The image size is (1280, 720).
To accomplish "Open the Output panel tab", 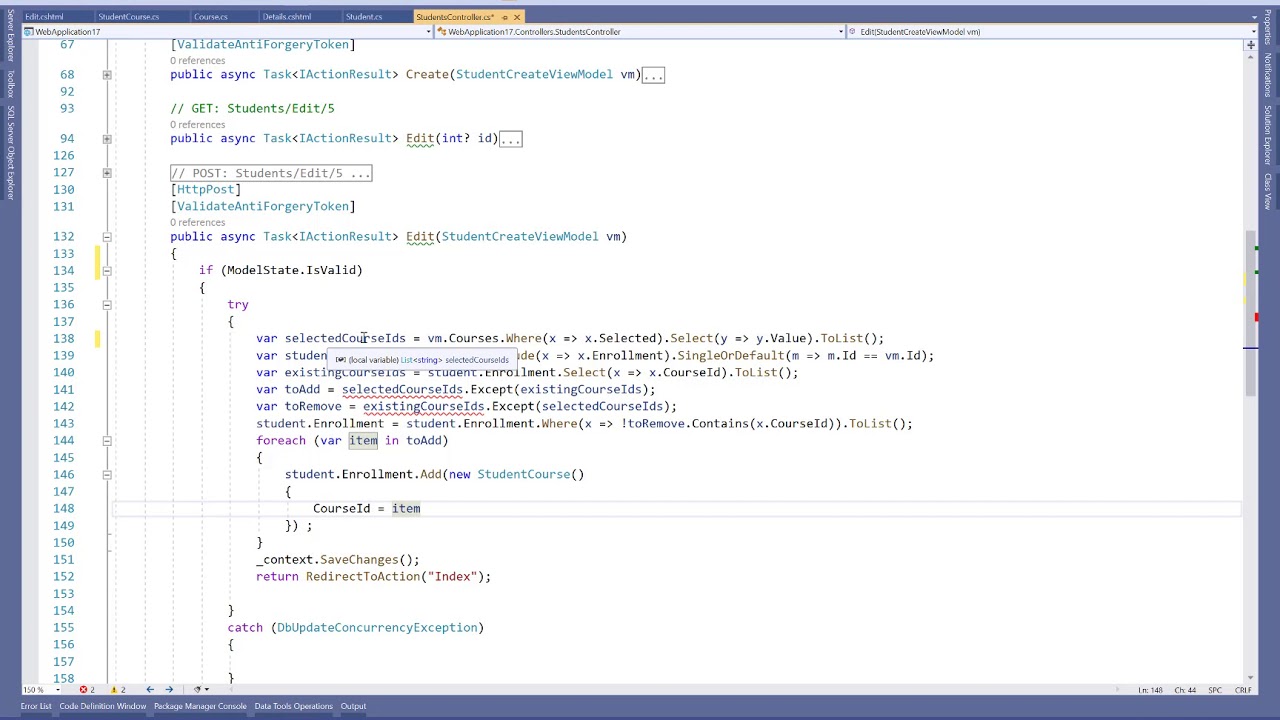I will [353, 706].
